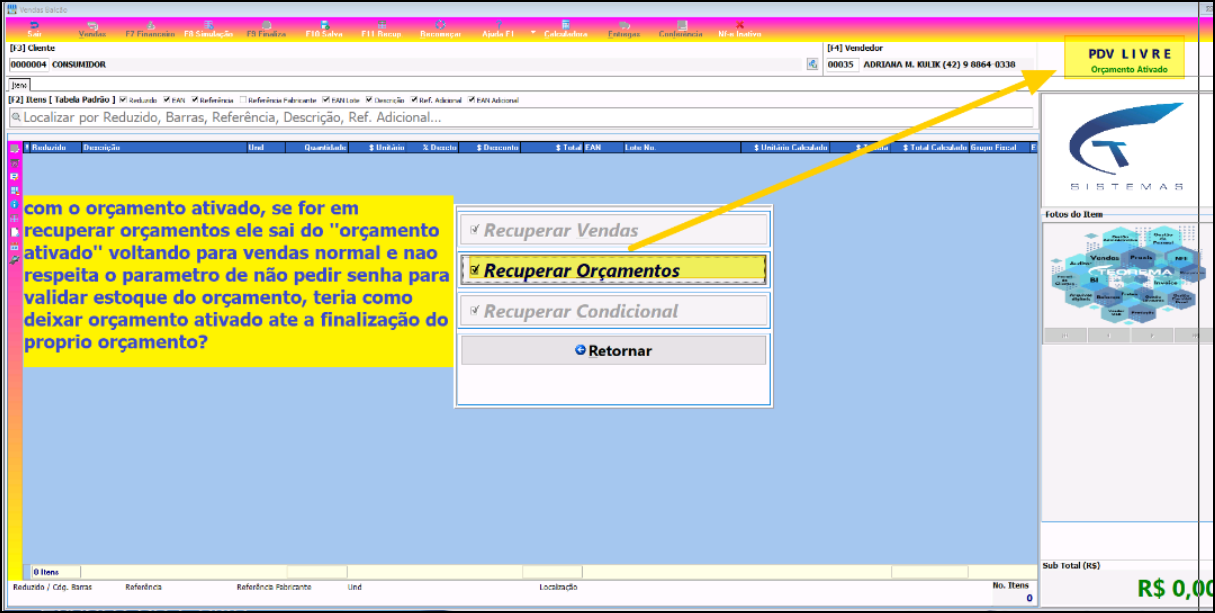Toggle the Reduzido search filter checkbox
1215x613 pixels.
pos(123,100)
